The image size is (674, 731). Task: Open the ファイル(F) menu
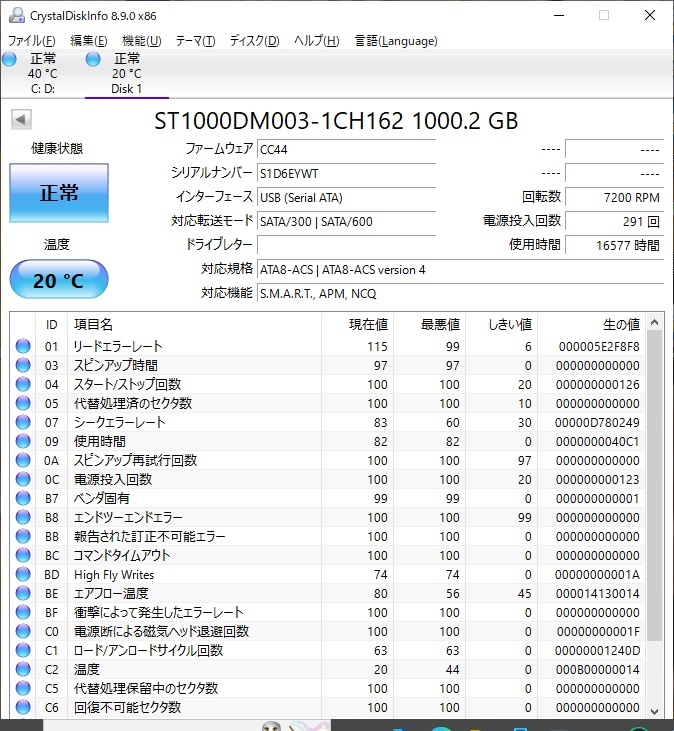[x=31, y=41]
